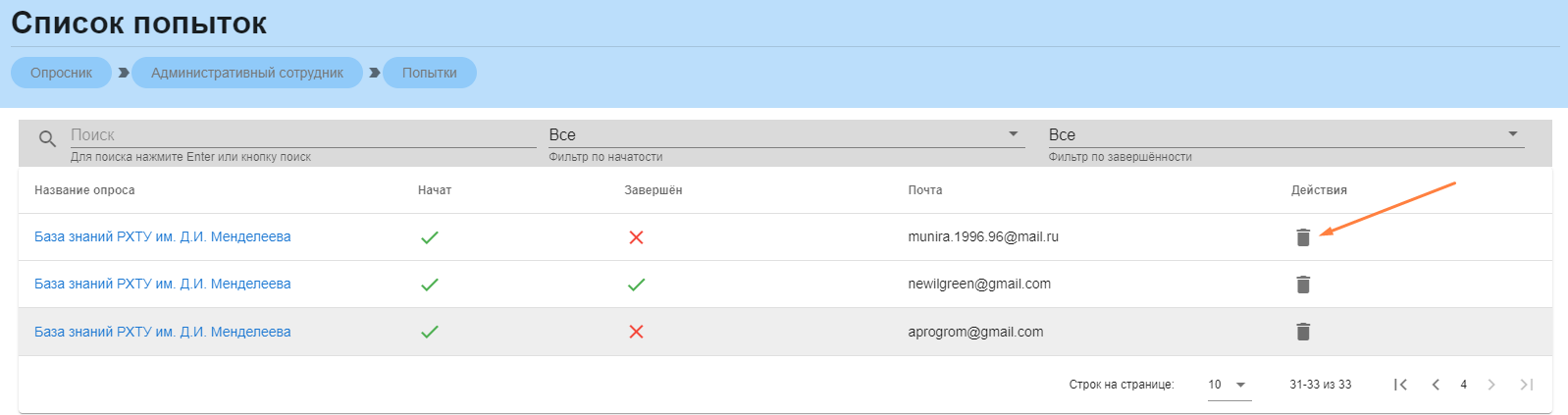The height and width of the screenshot is (415, 1568).
Task: Select the 'Попытки' breadcrumb
Action: pyautogui.click(x=429, y=73)
